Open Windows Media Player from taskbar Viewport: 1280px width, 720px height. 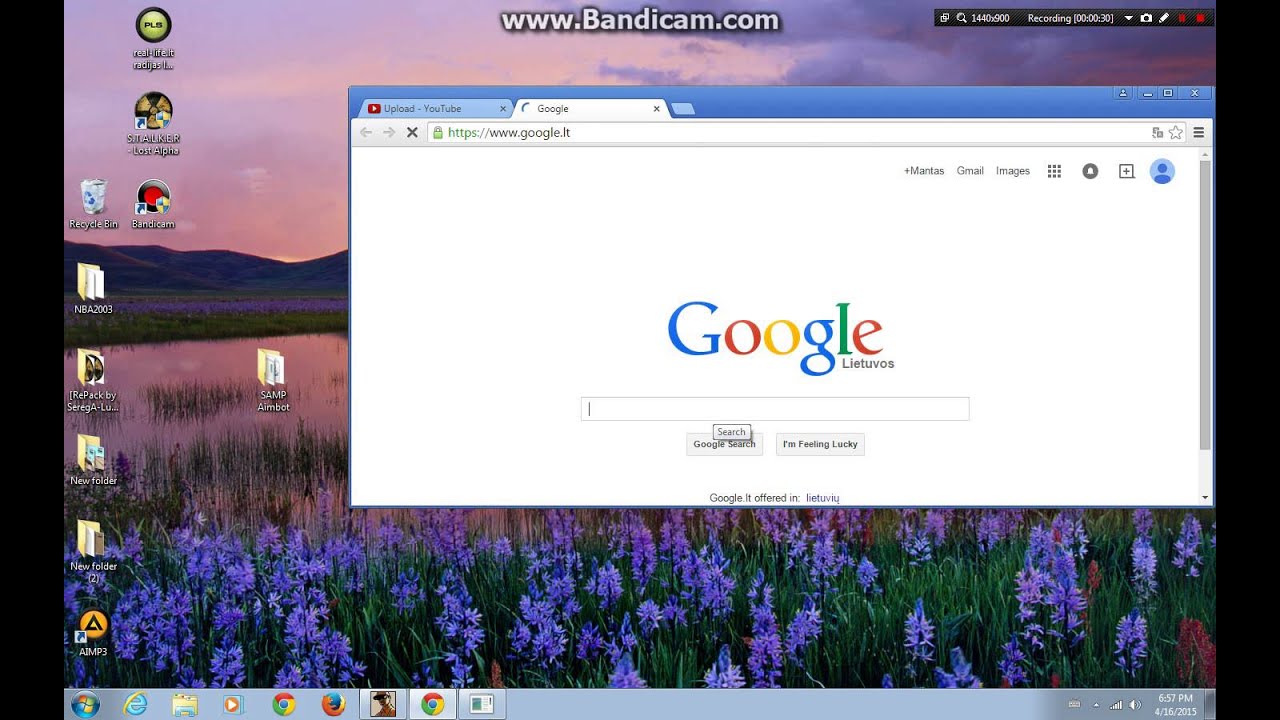pos(233,704)
